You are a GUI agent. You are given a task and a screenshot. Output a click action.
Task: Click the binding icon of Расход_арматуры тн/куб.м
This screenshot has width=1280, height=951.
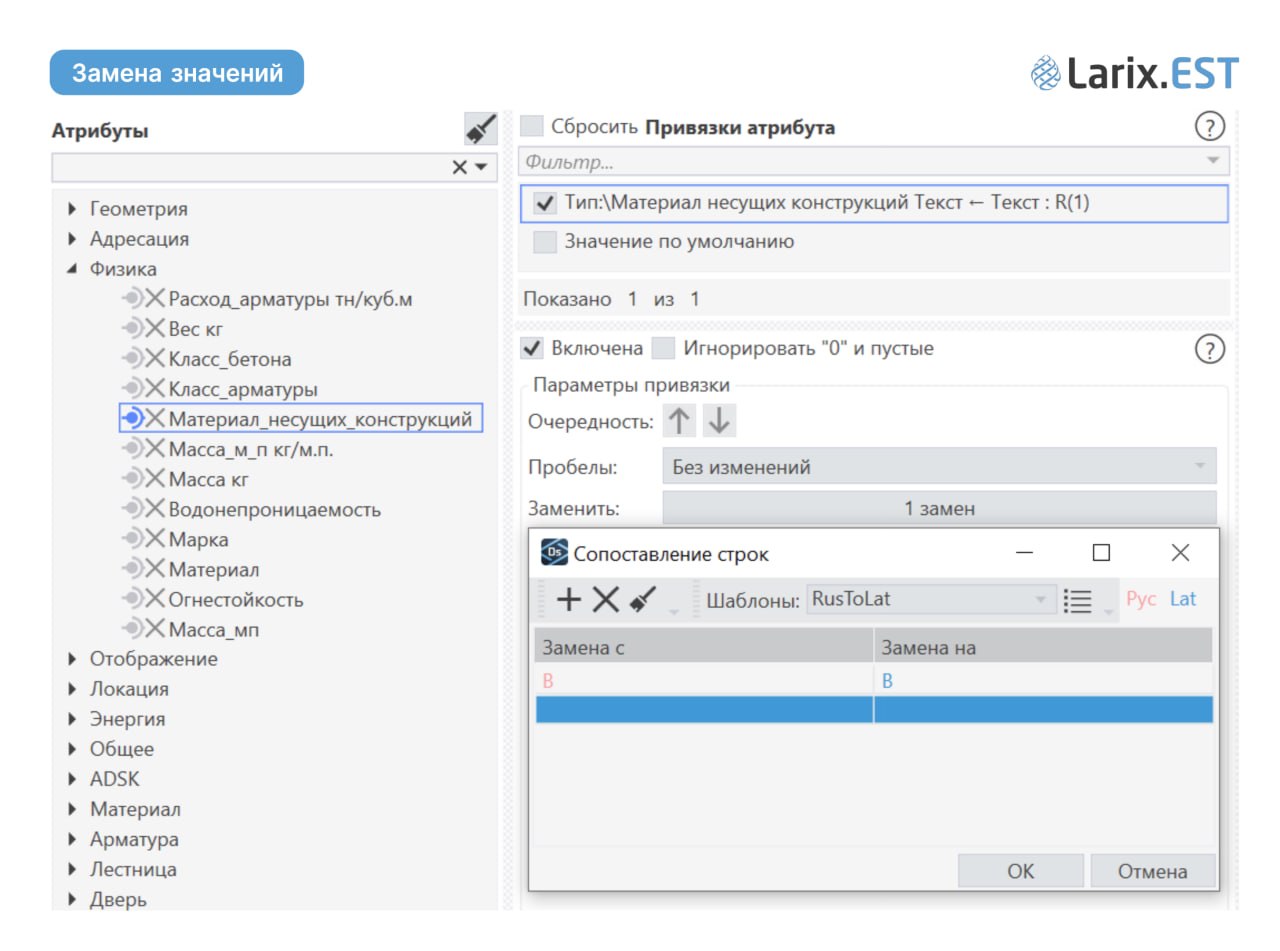click(133, 299)
